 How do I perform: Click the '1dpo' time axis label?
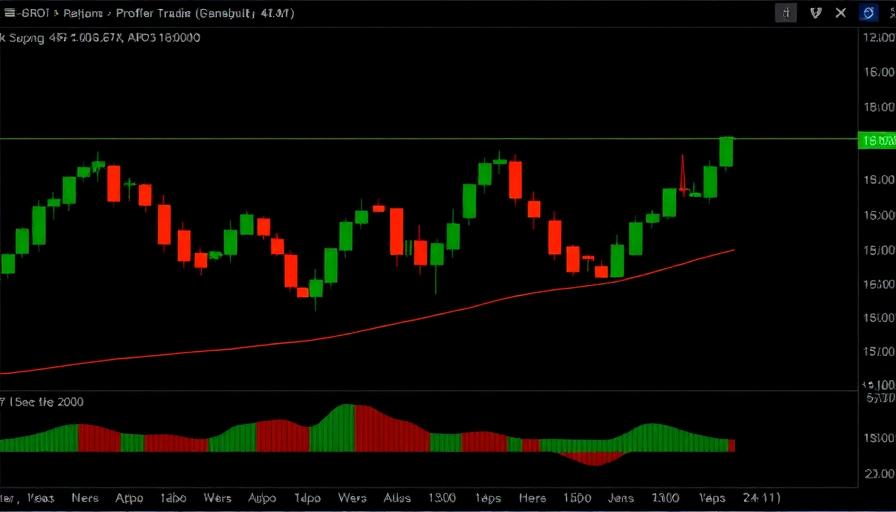[x=308, y=498]
